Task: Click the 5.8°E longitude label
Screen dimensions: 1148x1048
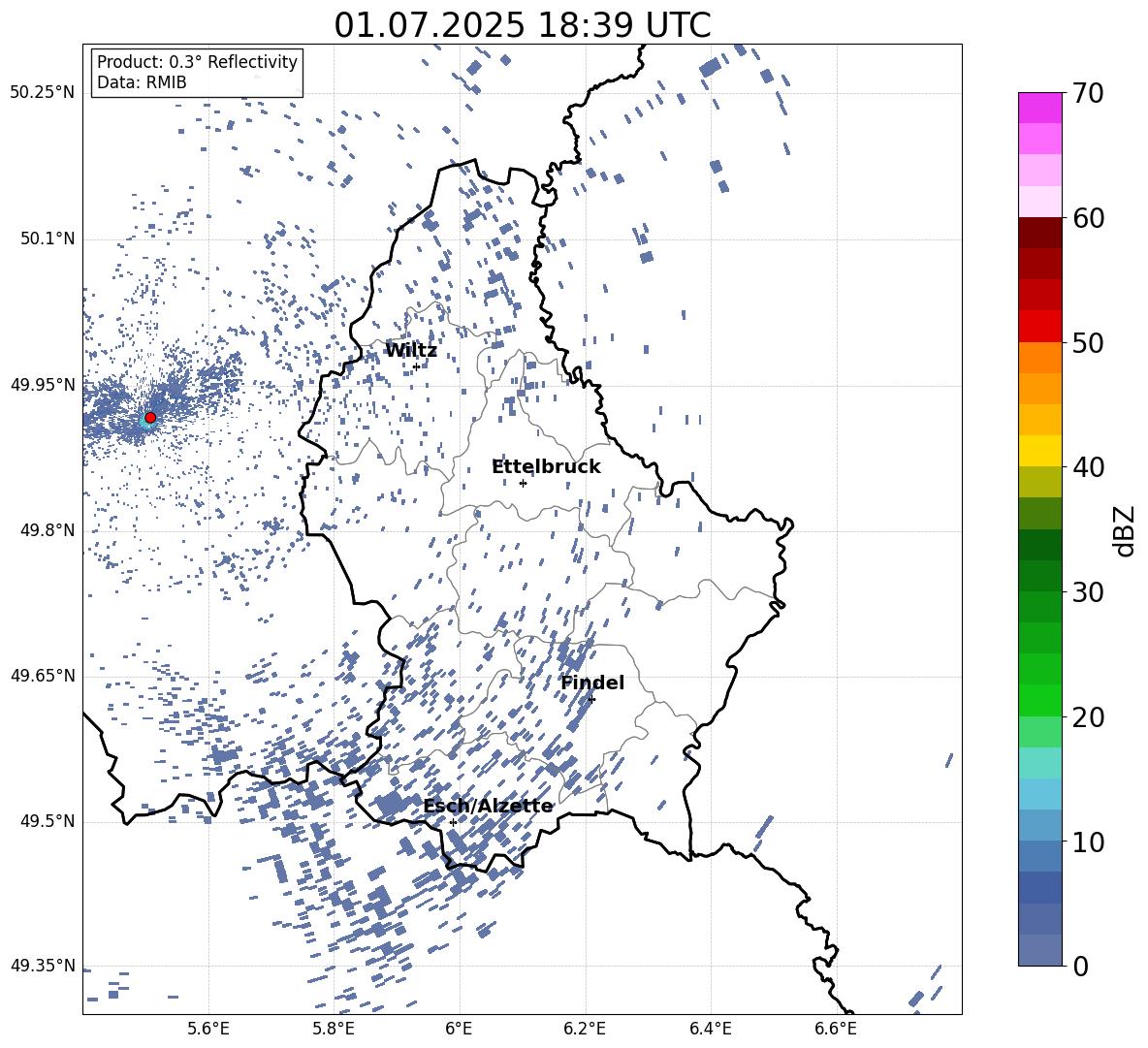Action: click(x=334, y=1029)
